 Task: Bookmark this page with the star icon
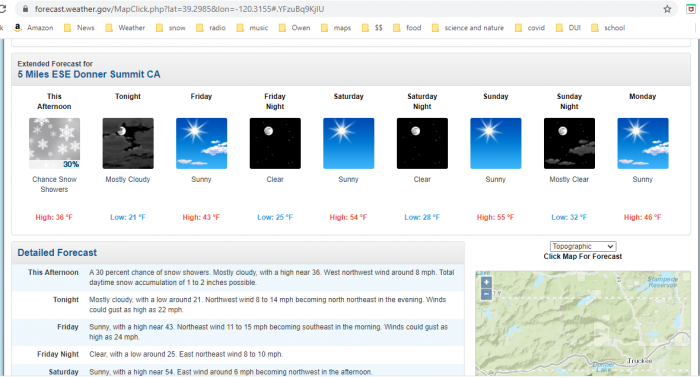pyautogui.click(x=667, y=9)
